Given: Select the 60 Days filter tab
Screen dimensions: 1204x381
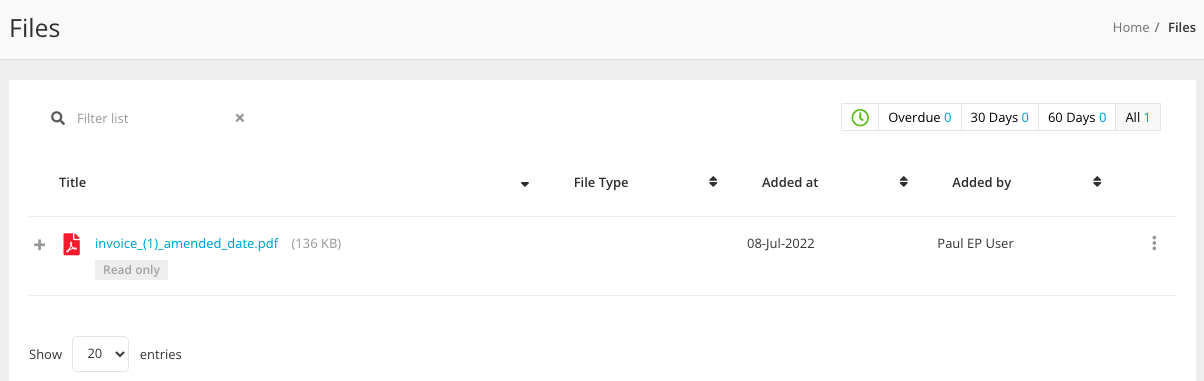Looking at the screenshot, I should coord(1077,118).
